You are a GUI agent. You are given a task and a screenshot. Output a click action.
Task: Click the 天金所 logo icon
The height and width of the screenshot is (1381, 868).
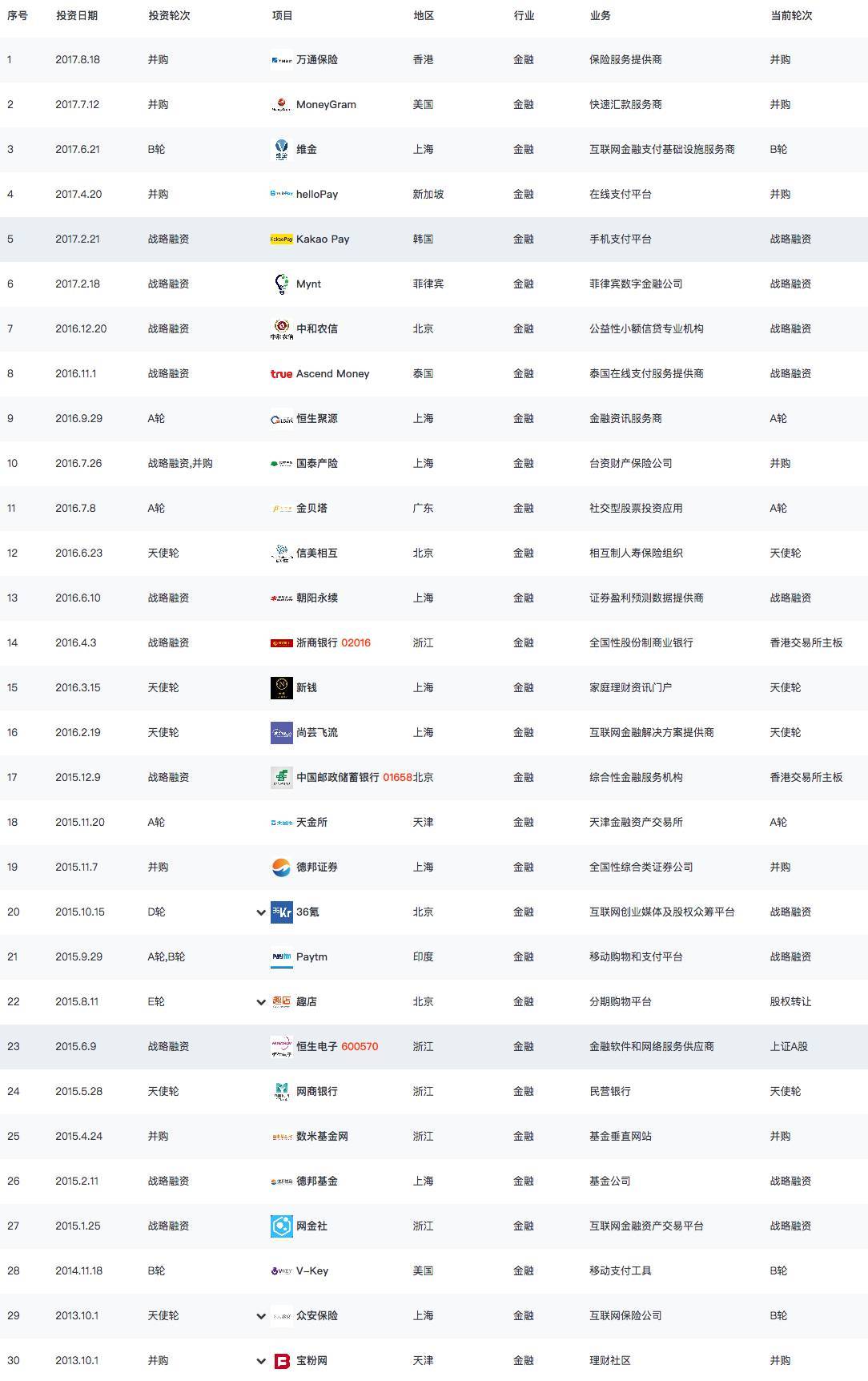click(x=281, y=823)
